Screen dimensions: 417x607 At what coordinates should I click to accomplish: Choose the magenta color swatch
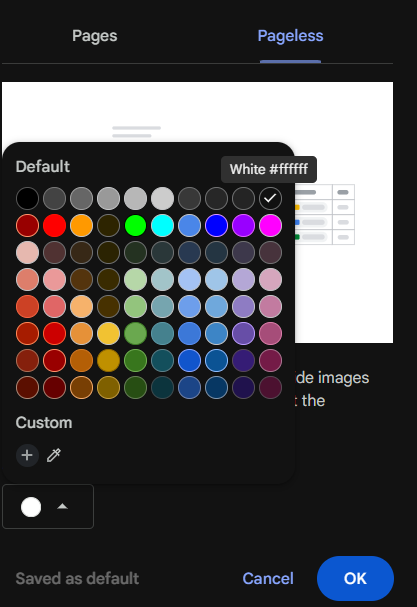[270, 225]
